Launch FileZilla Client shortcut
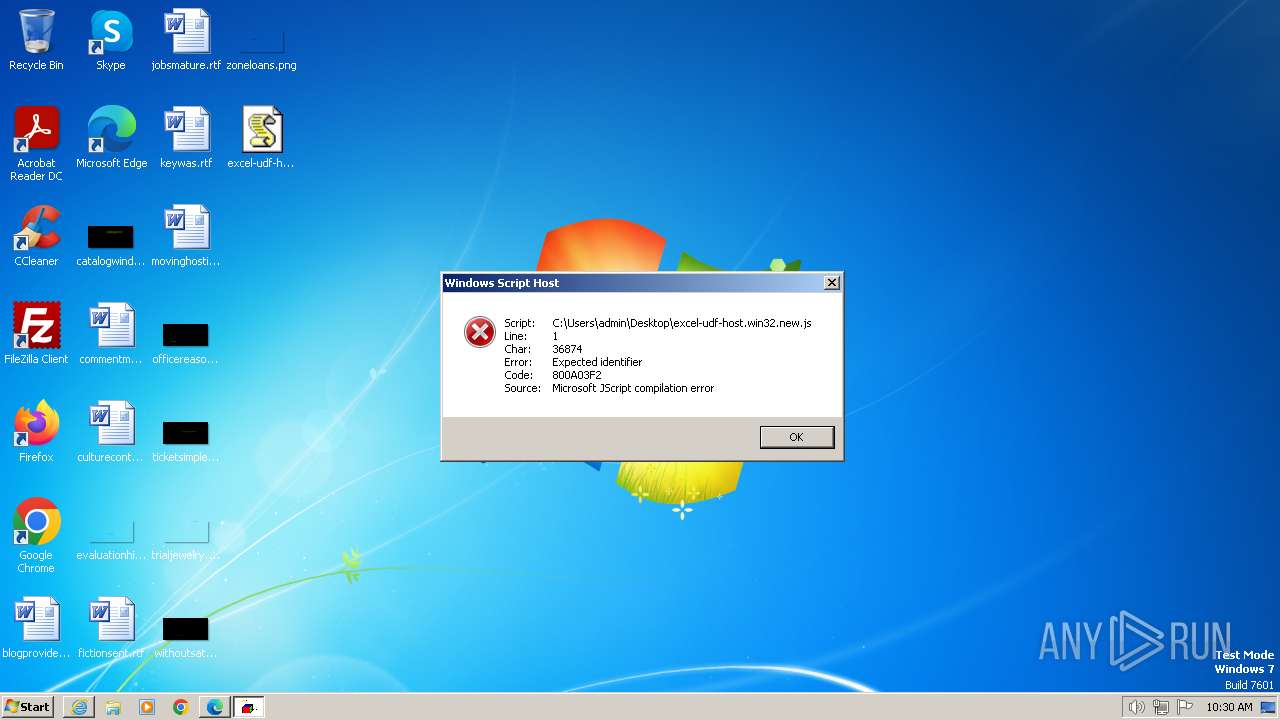The width and height of the screenshot is (1280, 720). [36, 334]
